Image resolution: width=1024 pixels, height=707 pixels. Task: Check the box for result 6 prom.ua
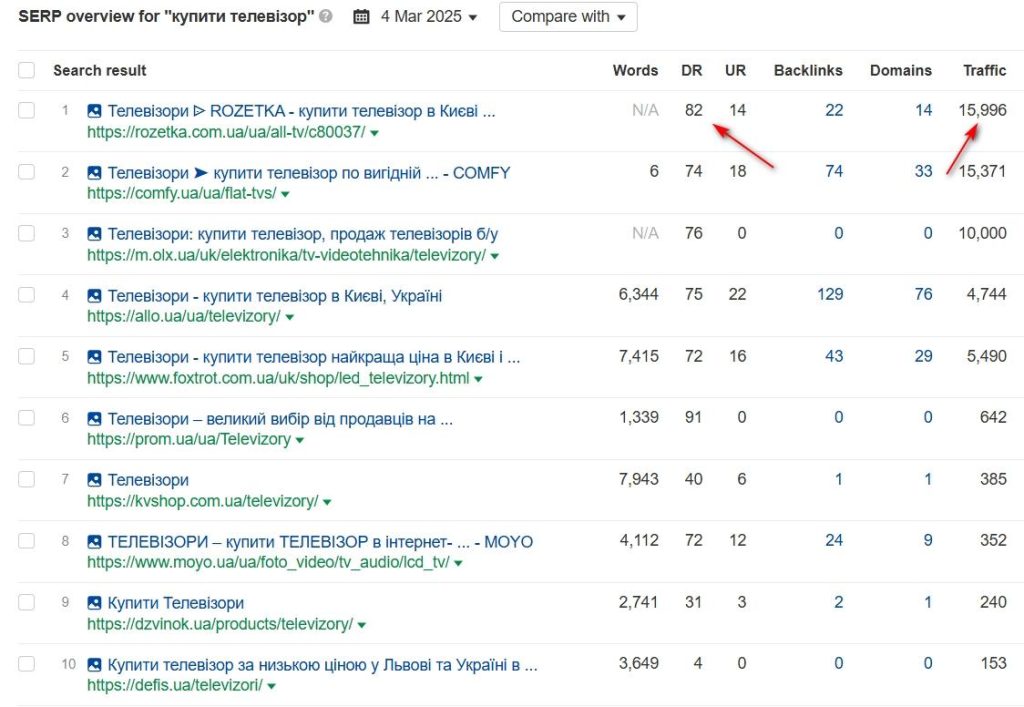click(x=26, y=417)
